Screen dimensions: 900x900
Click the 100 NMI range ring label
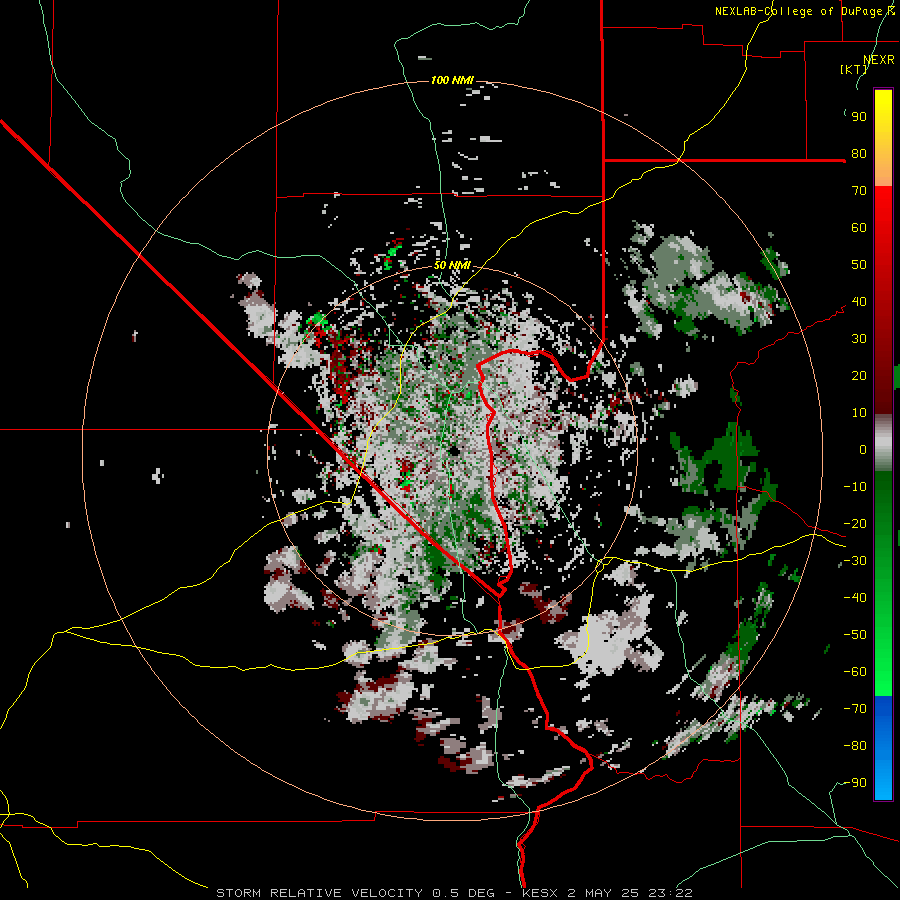452,80
